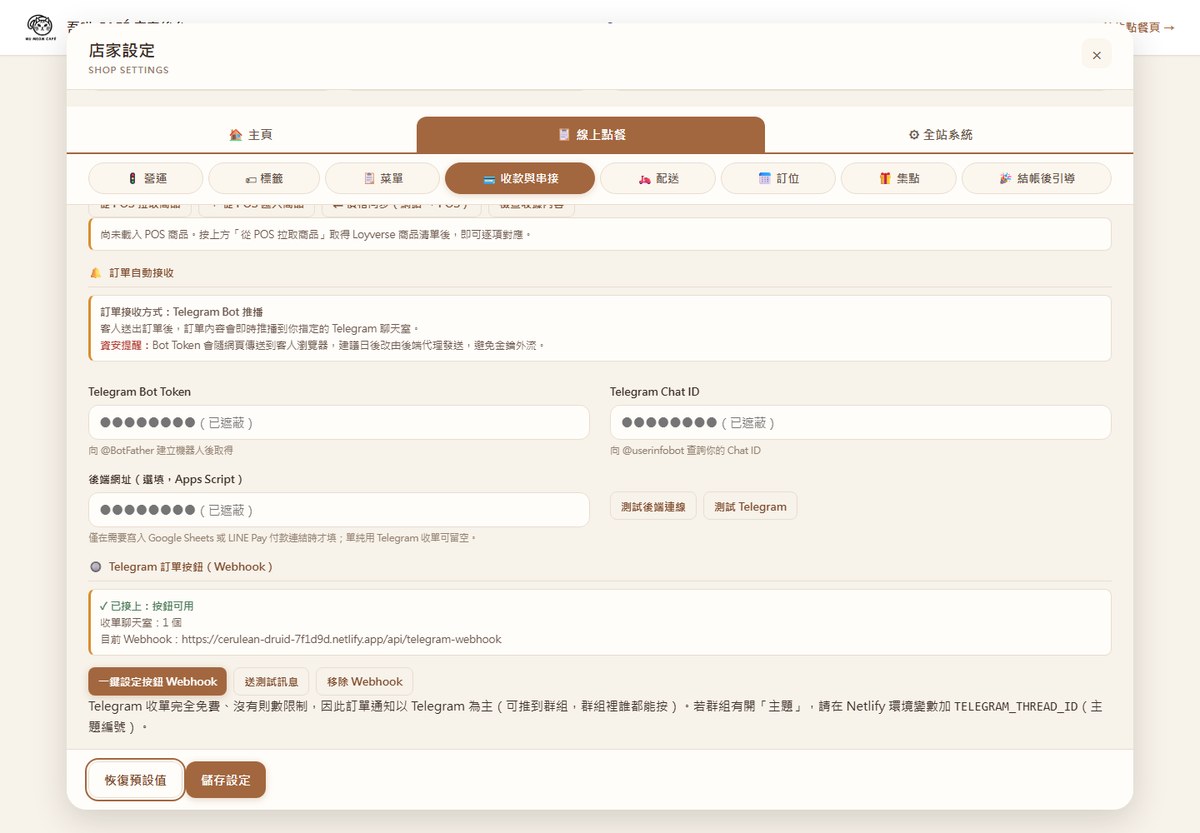Click 恢復預設值 to reset settings
Image resolution: width=1200 pixels, height=833 pixels.
[x=136, y=780]
